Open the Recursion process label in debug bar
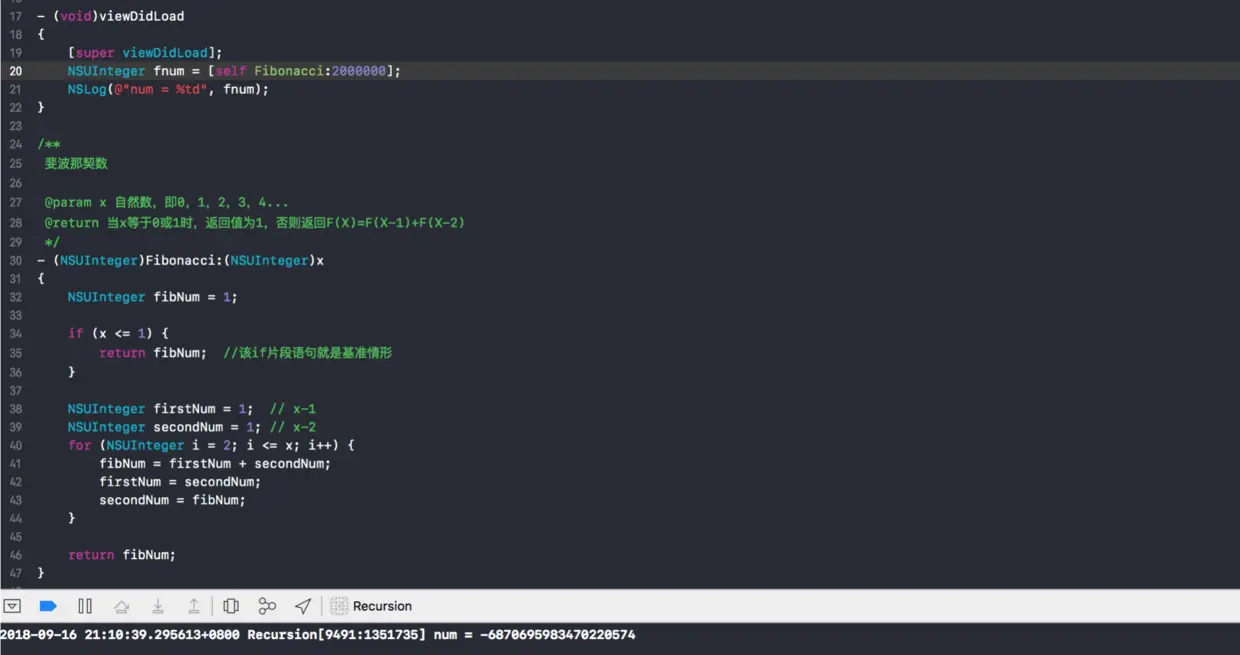This screenshot has width=1240, height=655. [382, 606]
